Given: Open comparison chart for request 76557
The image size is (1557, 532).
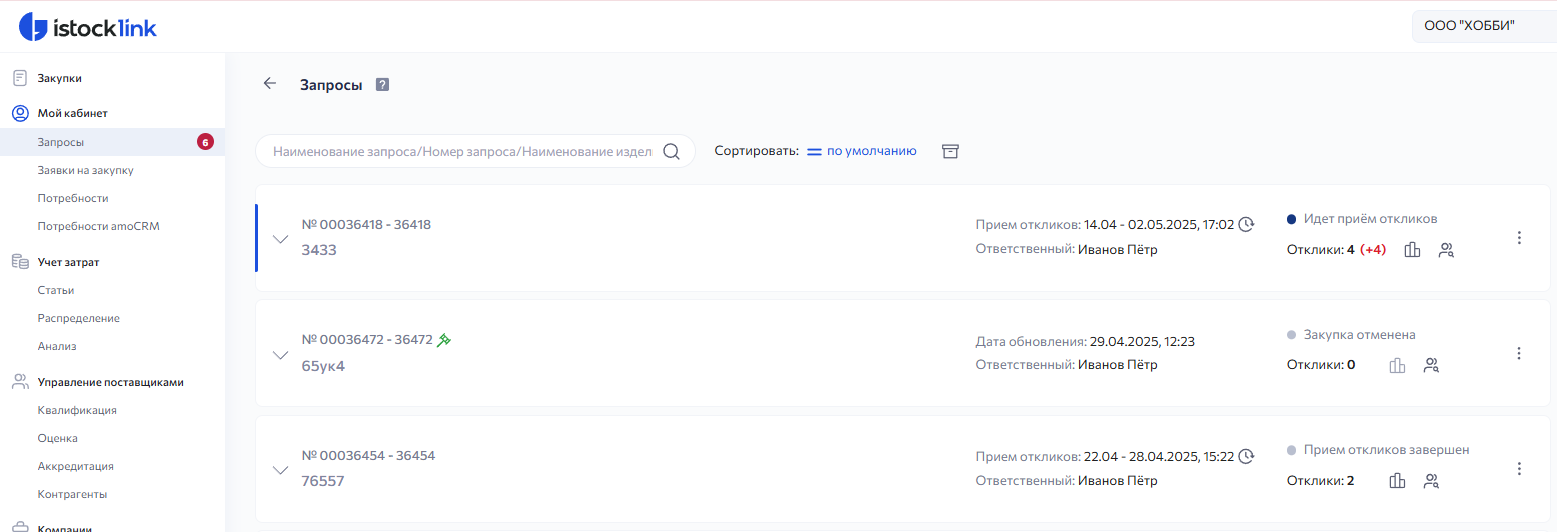Looking at the screenshot, I should click(x=1397, y=481).
